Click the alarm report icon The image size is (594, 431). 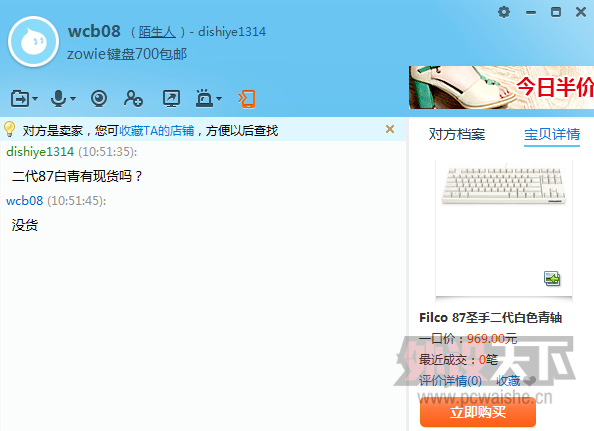point(205,98)
